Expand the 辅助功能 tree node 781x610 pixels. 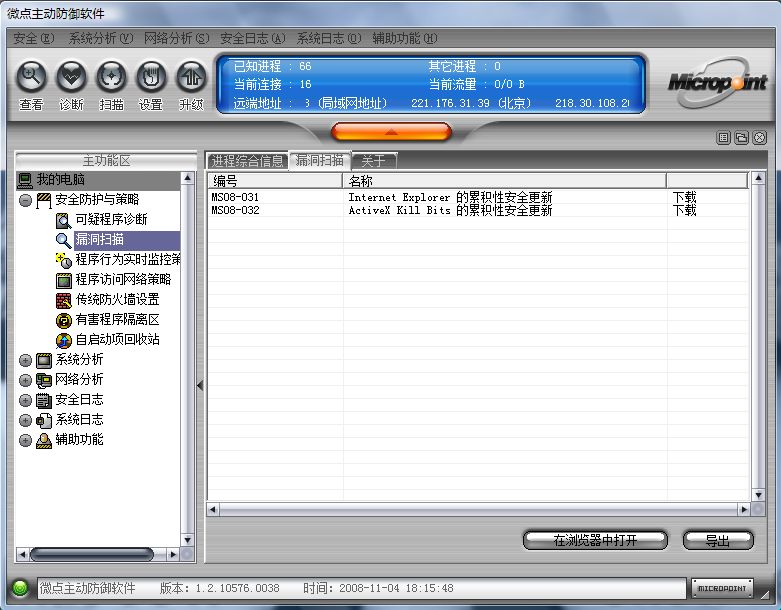(25, 440)
